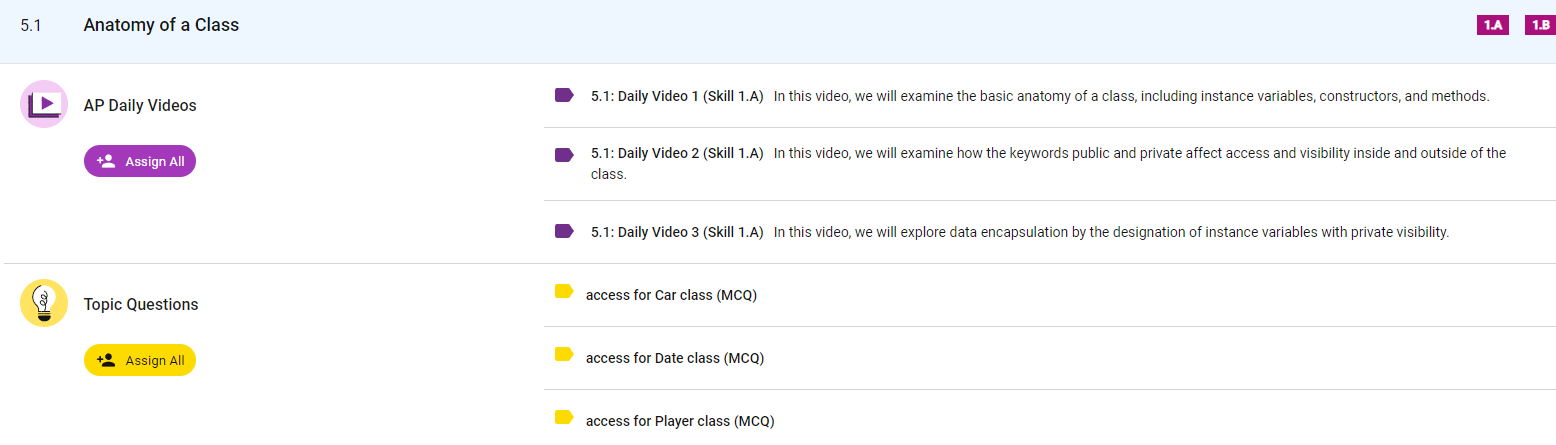Open 5.1: Daily Video 1 (Skill 1.A)
This screenshot has height=445, width=1556.
click(677, 97)
